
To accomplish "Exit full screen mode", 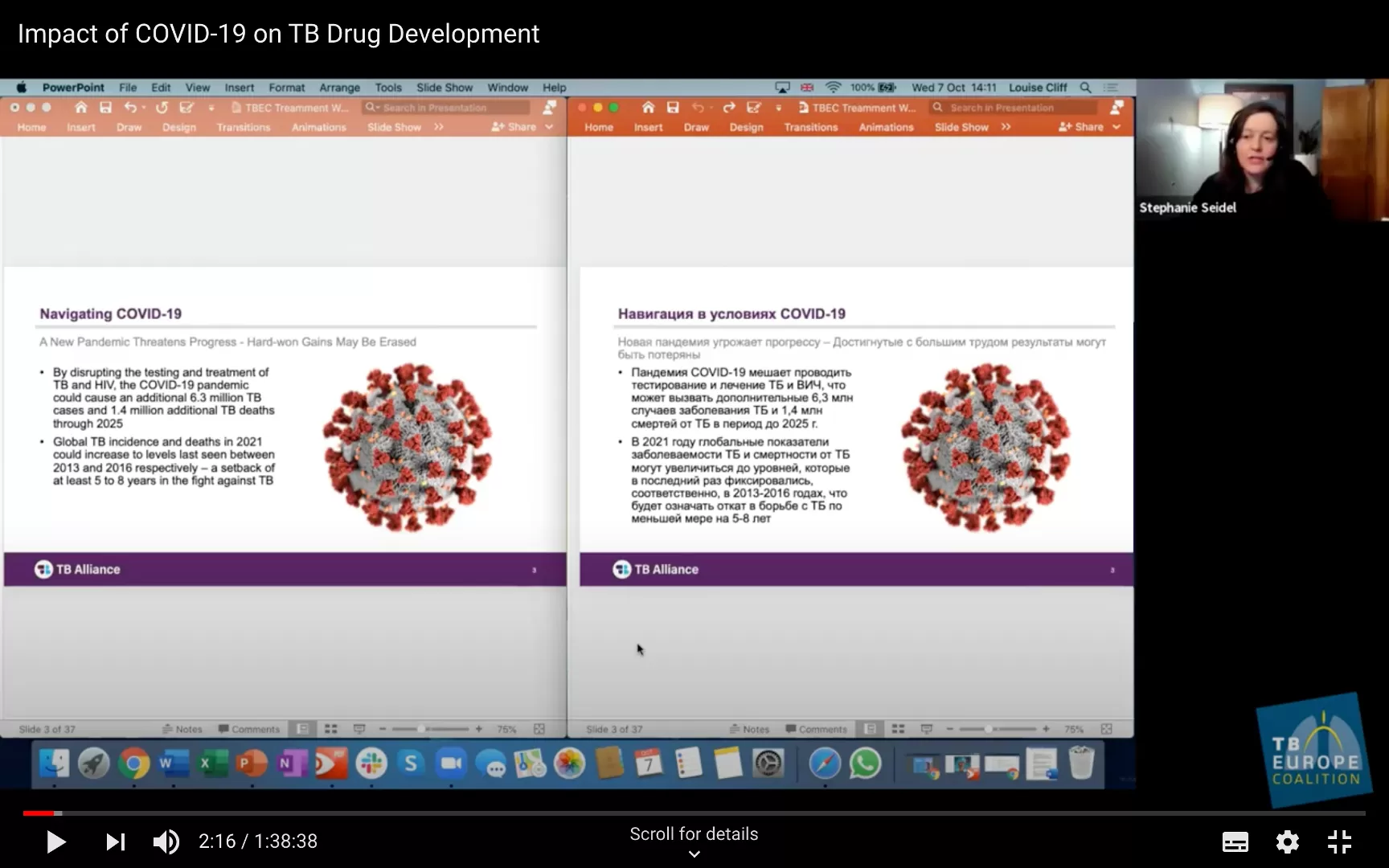I will coord(1339,841).
